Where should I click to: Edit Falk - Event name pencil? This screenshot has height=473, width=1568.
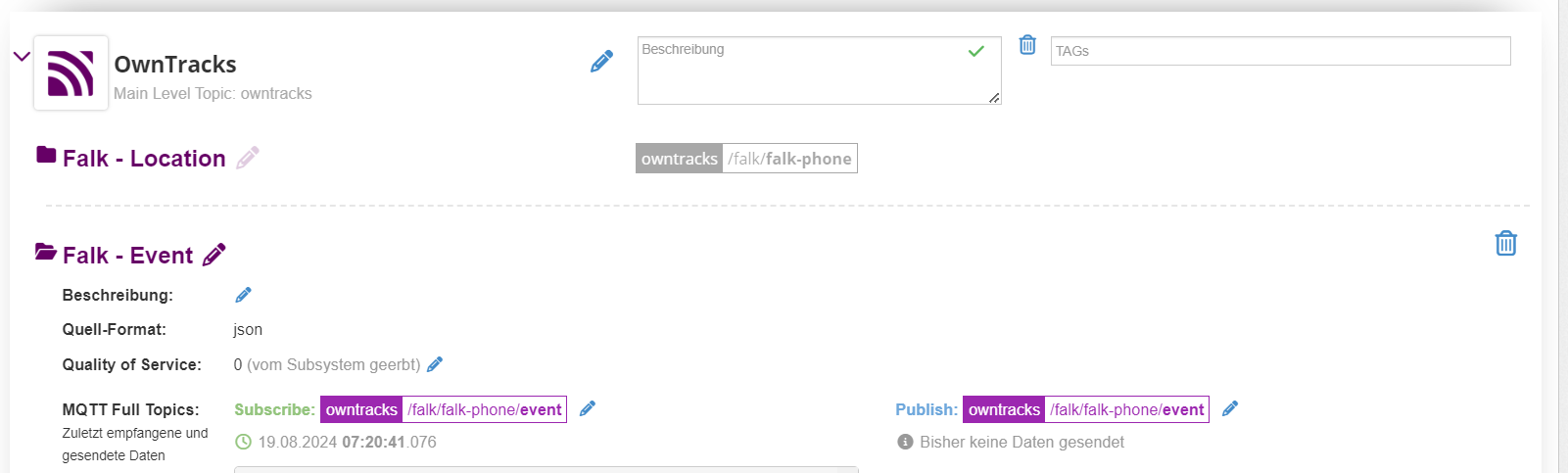(x=214, y=255)
